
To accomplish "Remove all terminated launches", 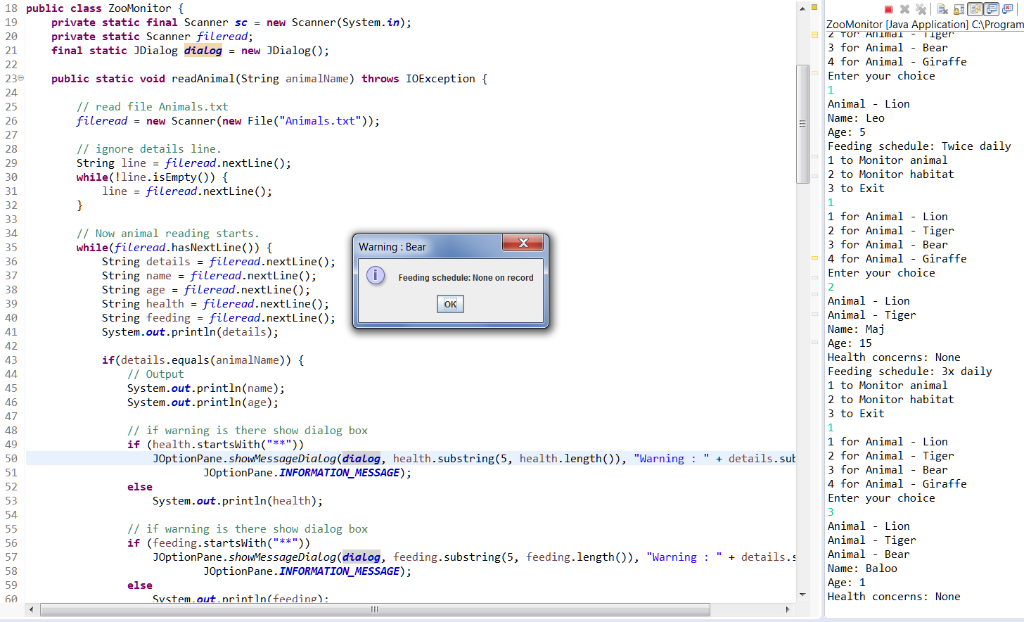I will pyautogui.click(x=921, y=9).
